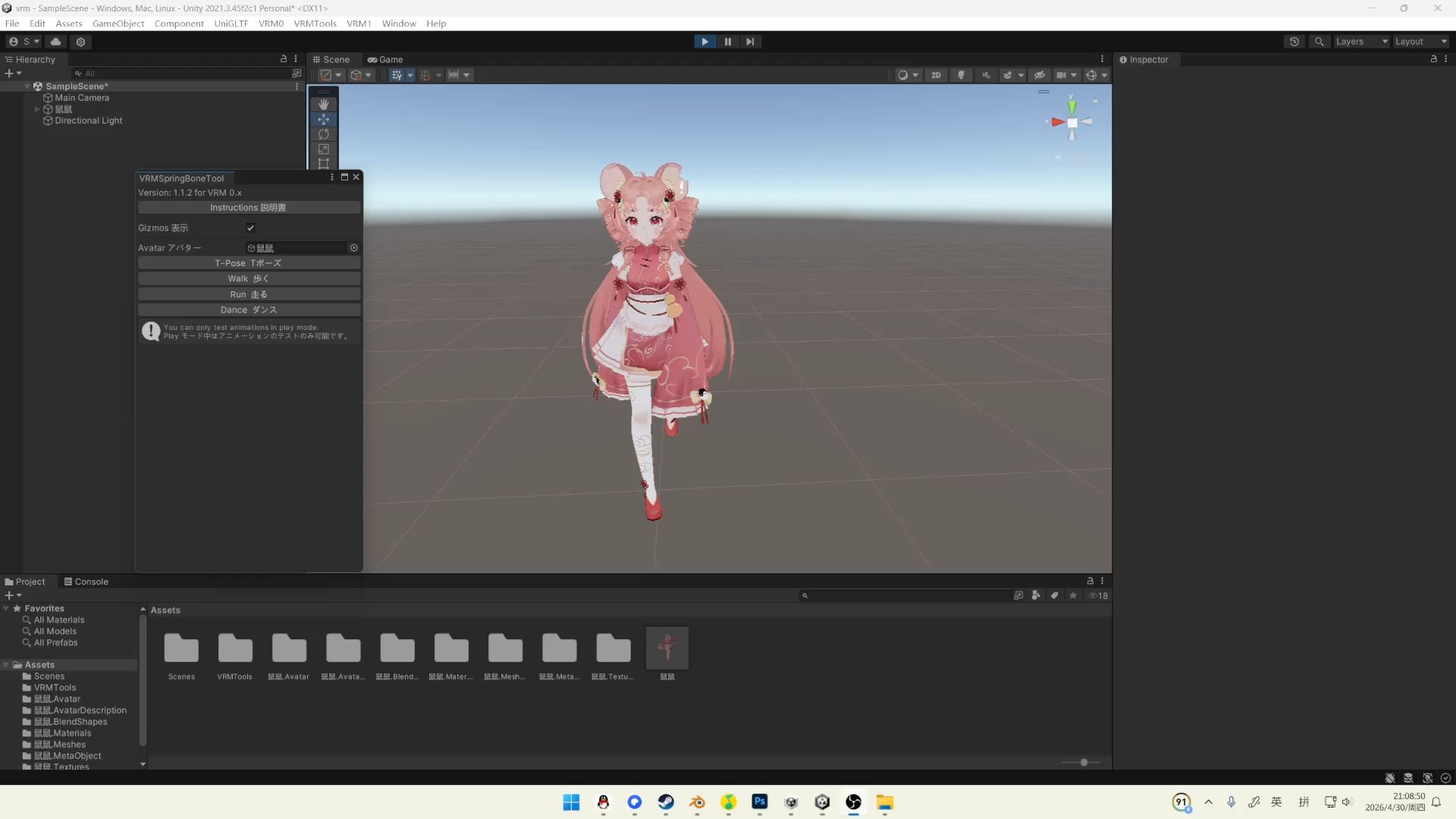Select the Scale tool in Scene
This screenshot has width=1456, height=819.
[324, 149]
